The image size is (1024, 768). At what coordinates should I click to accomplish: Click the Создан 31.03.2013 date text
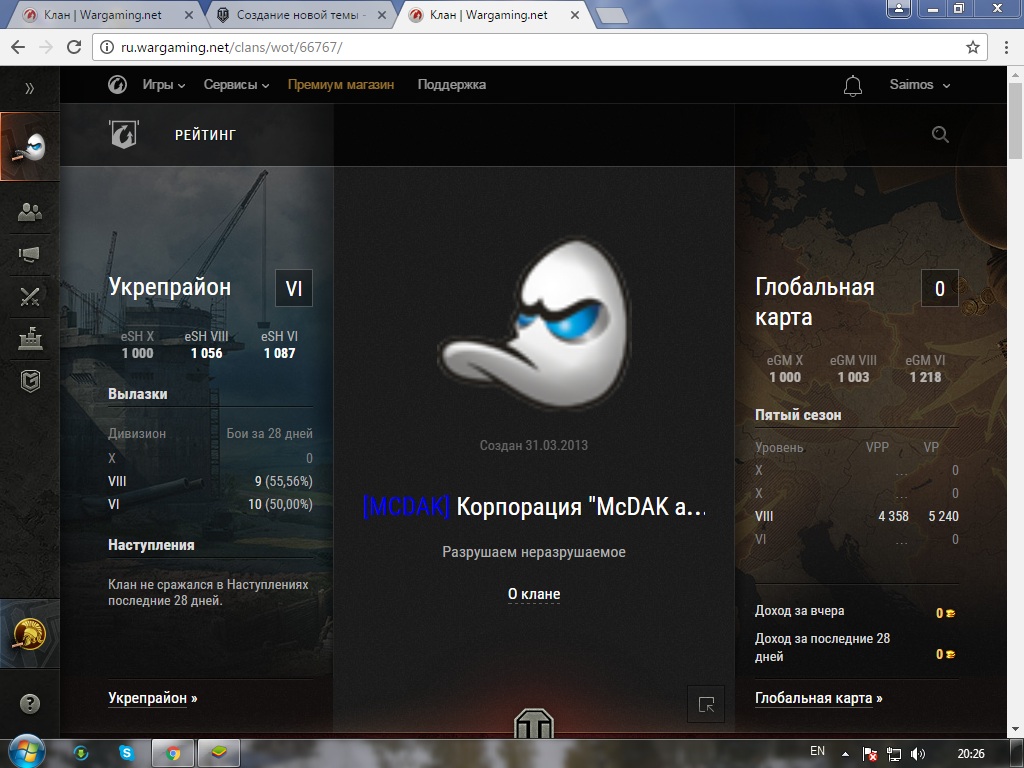click(534, 445)
